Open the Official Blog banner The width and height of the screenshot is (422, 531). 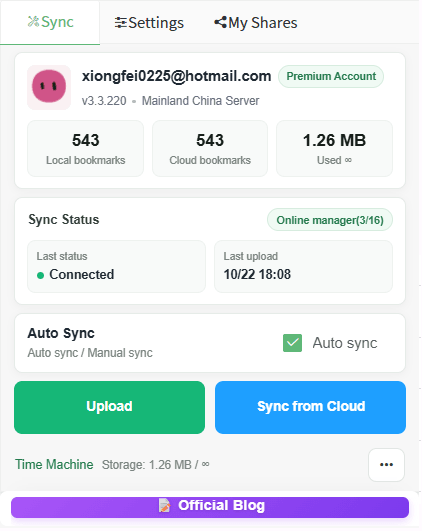210,507
